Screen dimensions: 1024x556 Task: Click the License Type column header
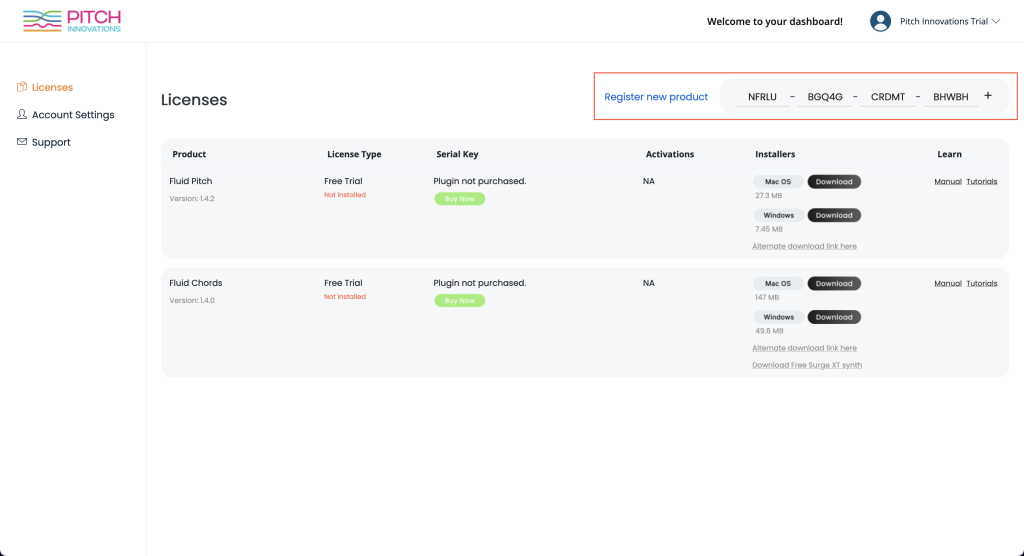(x=354, y=154)
